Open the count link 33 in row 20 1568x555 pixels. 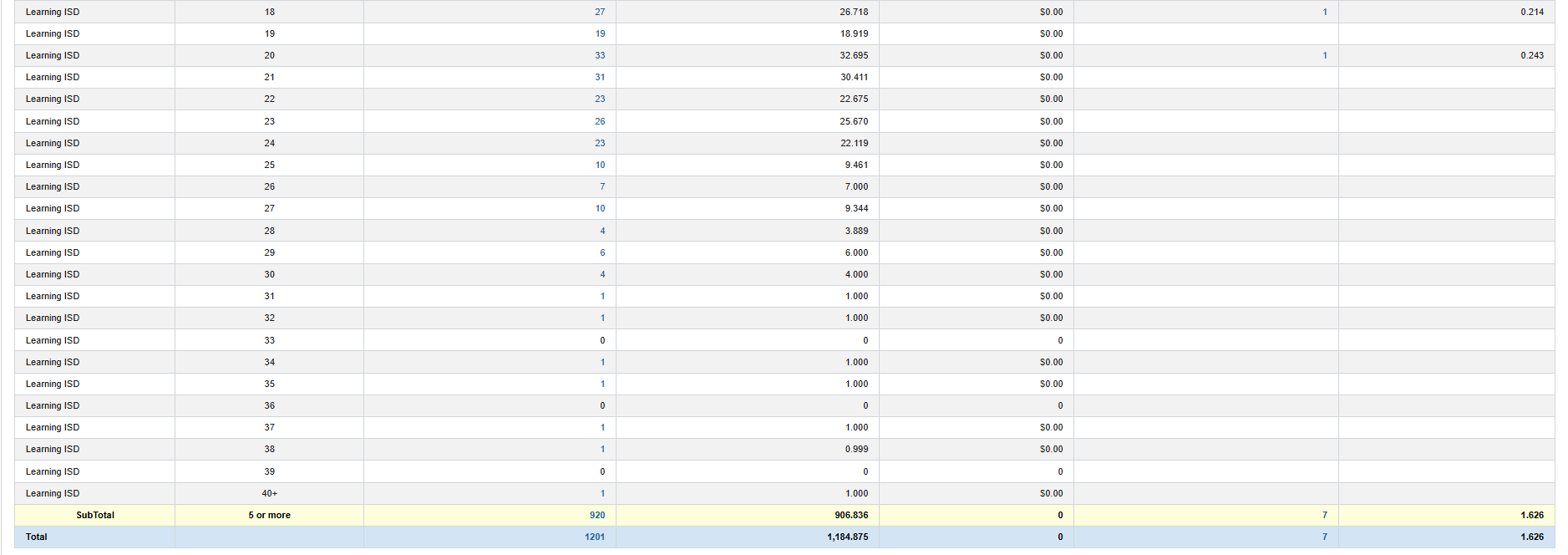pyautogui.click(x=599, y=55)
